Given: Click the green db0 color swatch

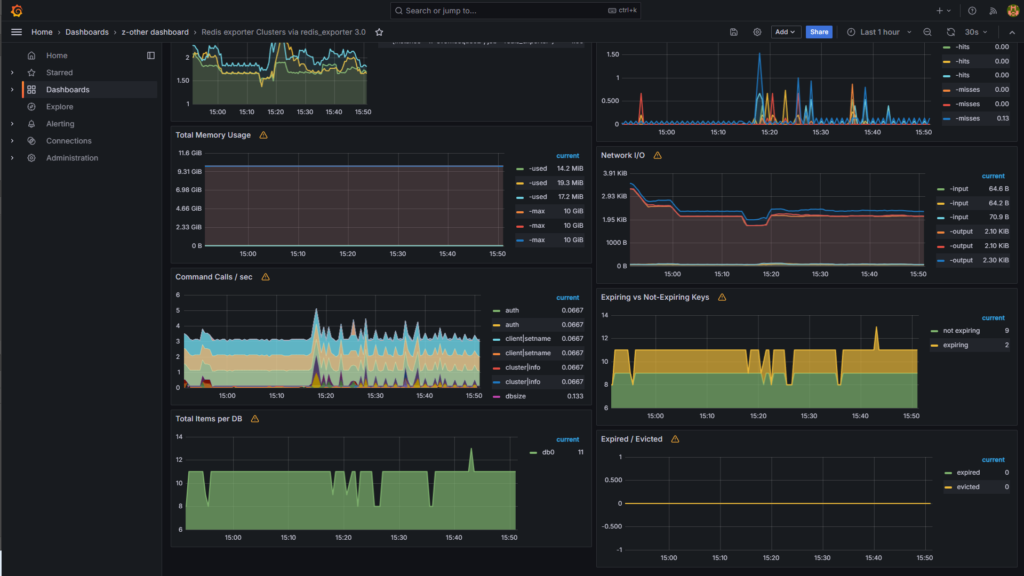Looking at the screenshot, I should coord(533,452).
